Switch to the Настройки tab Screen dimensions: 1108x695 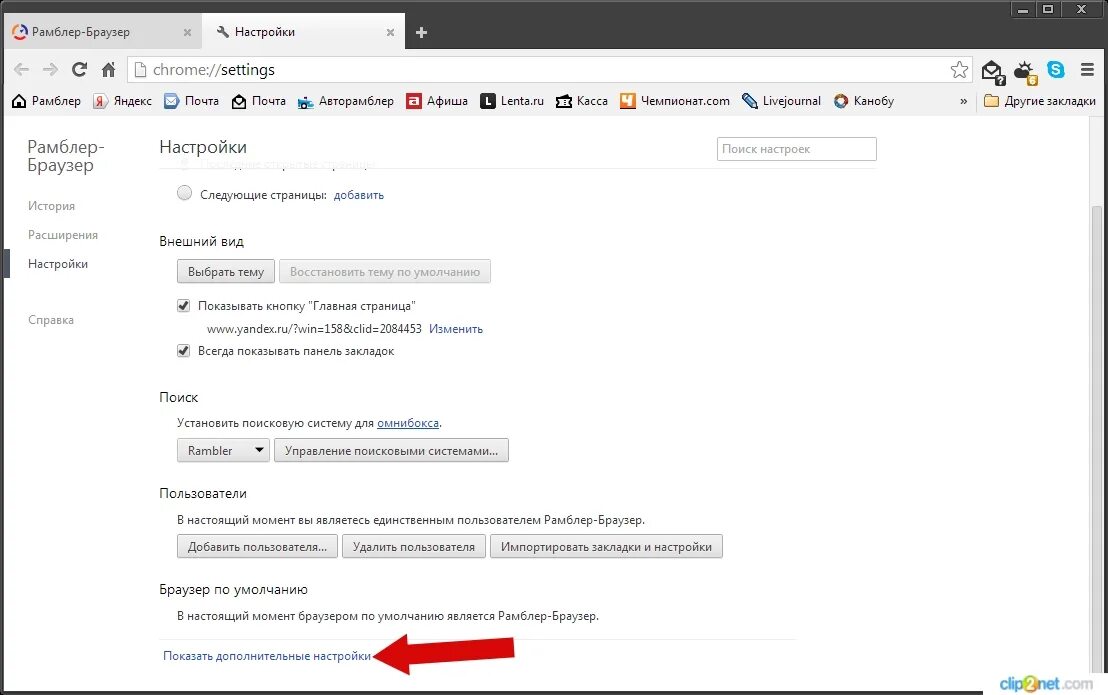click(304, 32)
